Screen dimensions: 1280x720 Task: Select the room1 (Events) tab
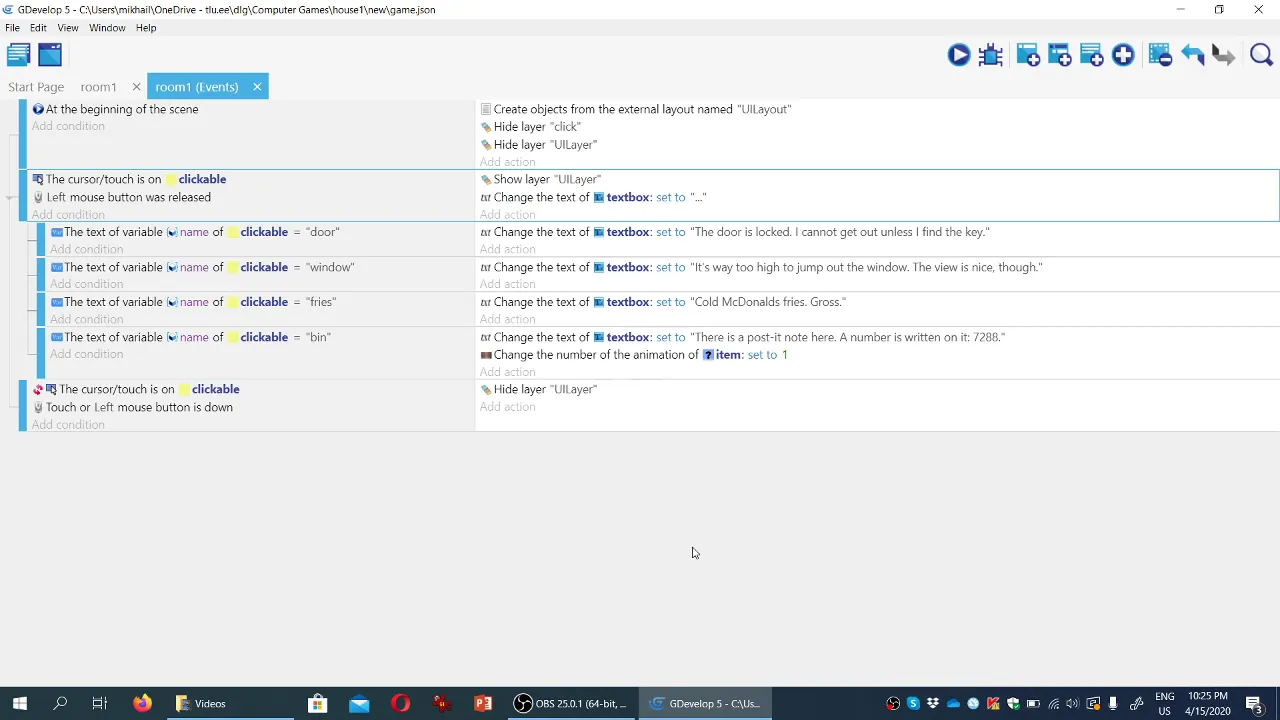pyautogui.click(x=197, y=87)
